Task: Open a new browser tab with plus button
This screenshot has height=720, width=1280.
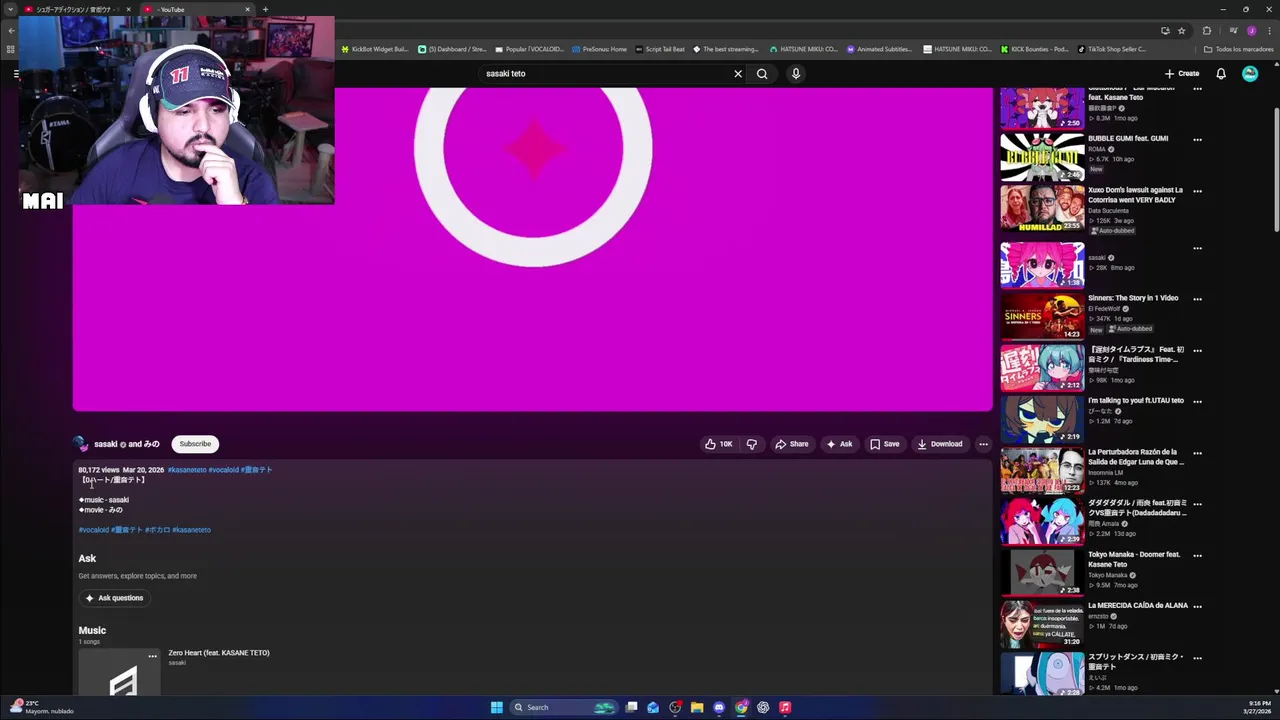Action: (x=265, y=9)
